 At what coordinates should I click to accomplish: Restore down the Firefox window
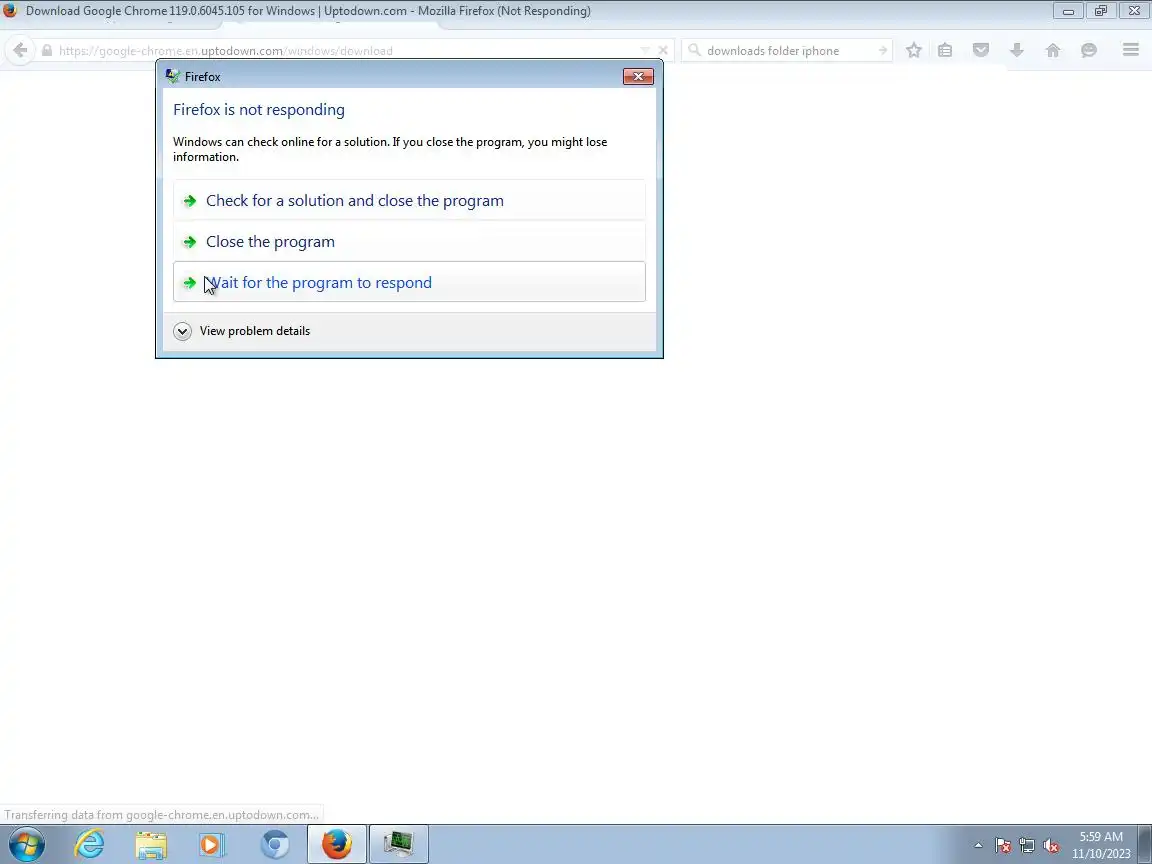point(1101,11)
